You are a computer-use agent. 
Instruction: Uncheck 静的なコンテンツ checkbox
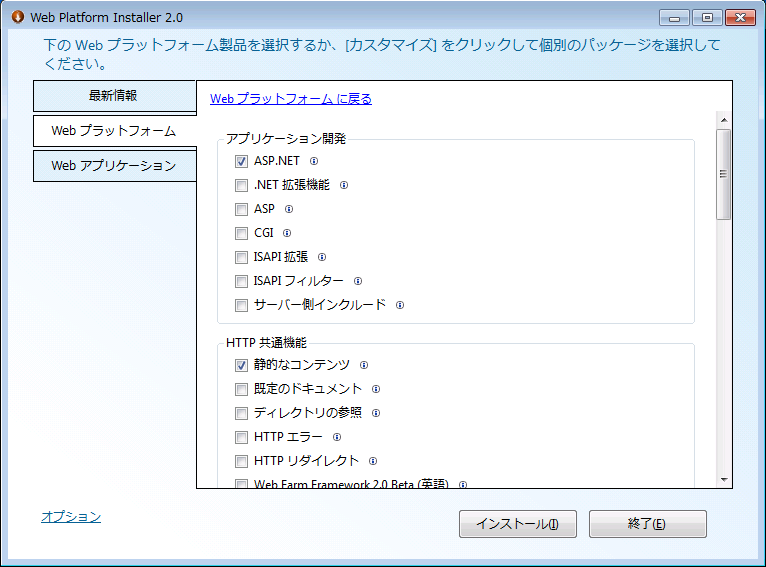tap(241, 365)
